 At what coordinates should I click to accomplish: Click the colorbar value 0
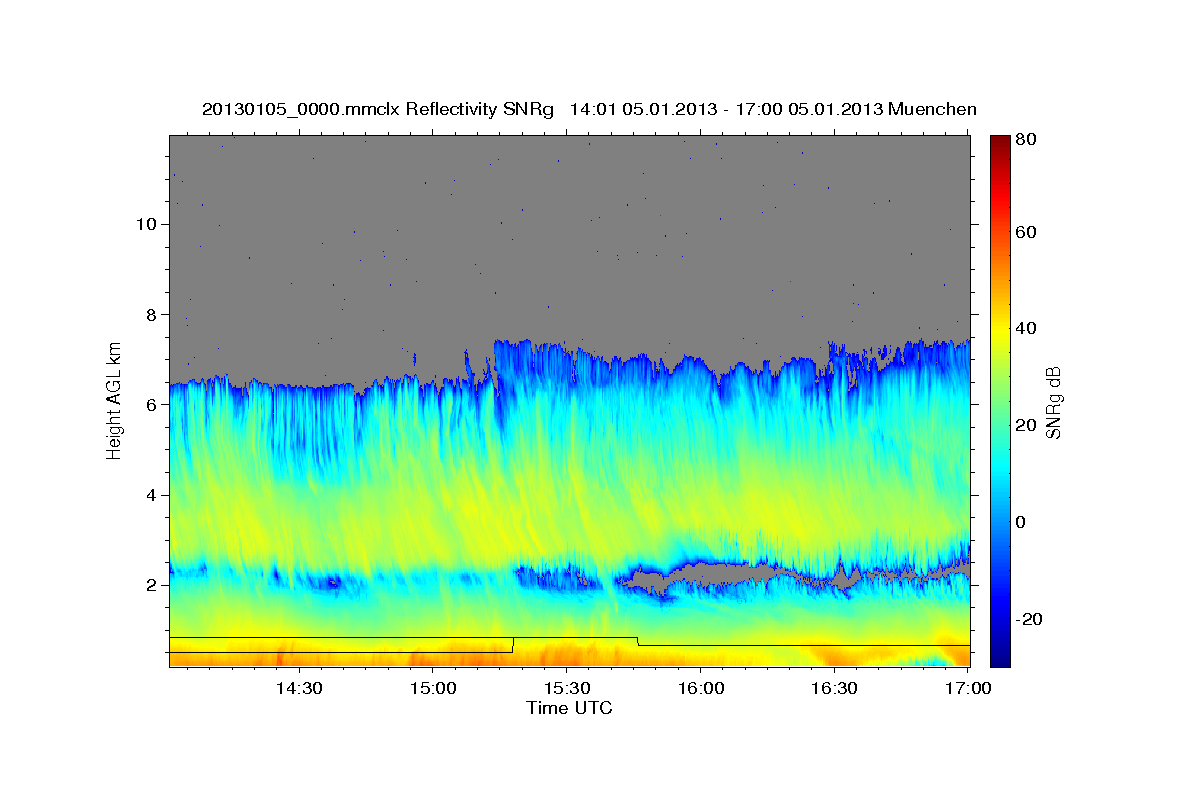coord(1023,522)
